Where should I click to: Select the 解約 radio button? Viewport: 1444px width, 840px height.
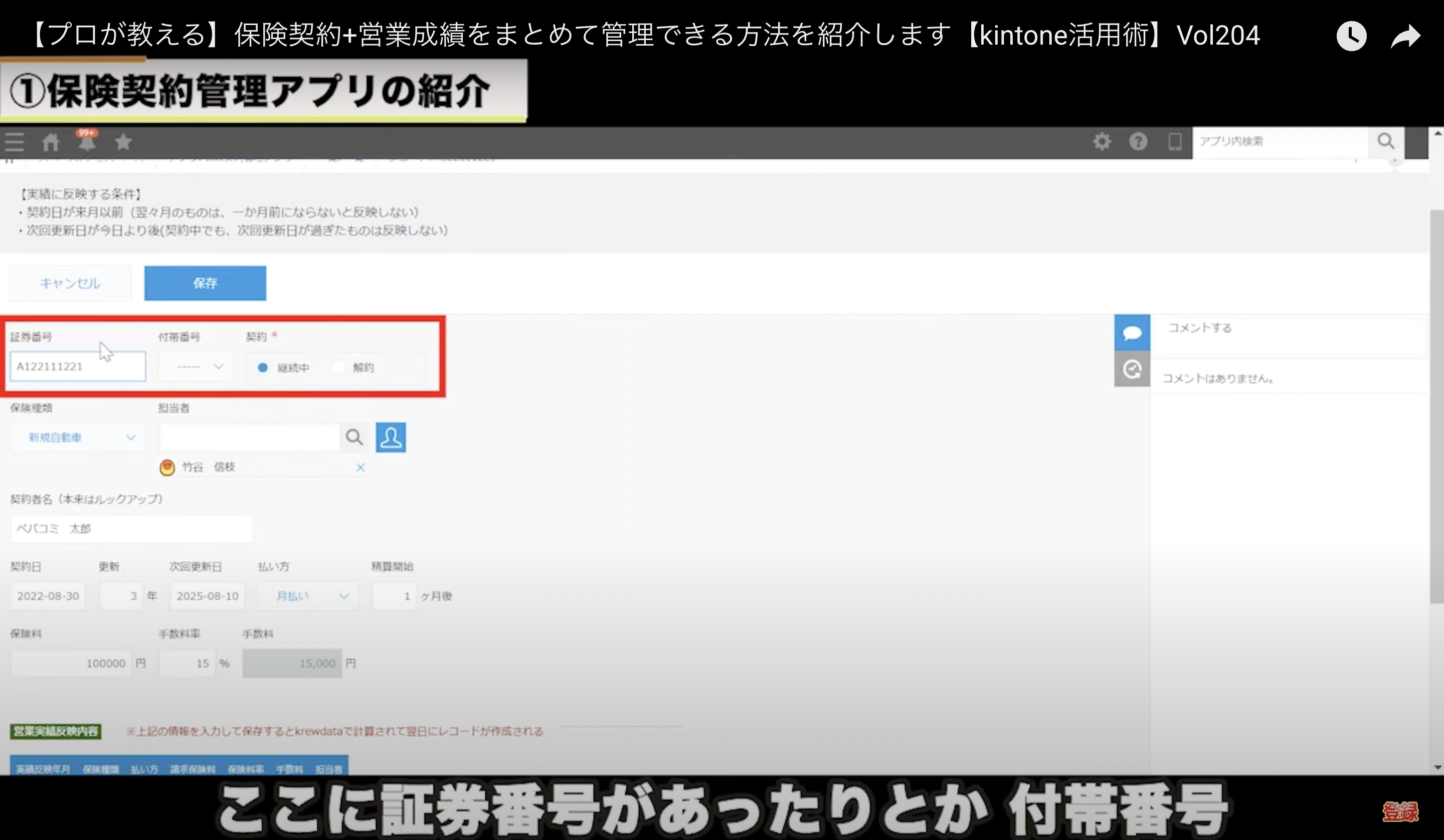tap(338, 367)
